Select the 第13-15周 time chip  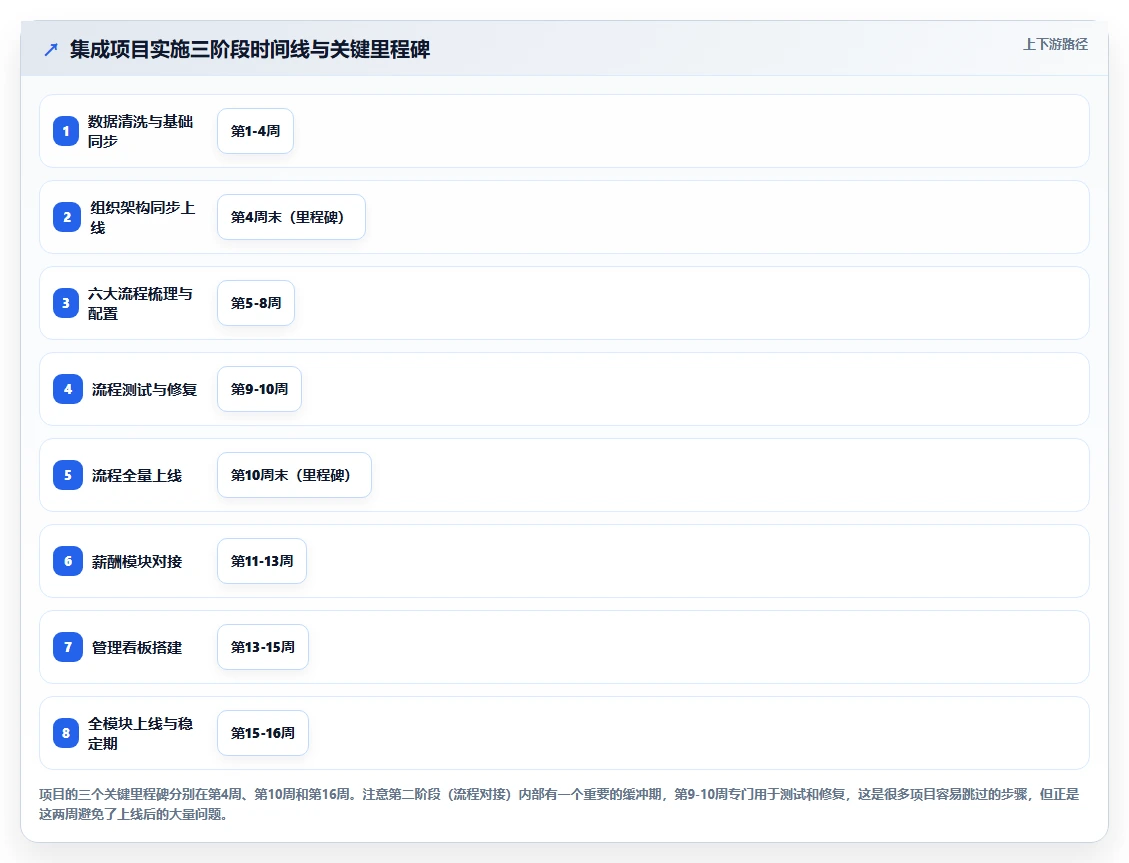(x=263, y=647)
